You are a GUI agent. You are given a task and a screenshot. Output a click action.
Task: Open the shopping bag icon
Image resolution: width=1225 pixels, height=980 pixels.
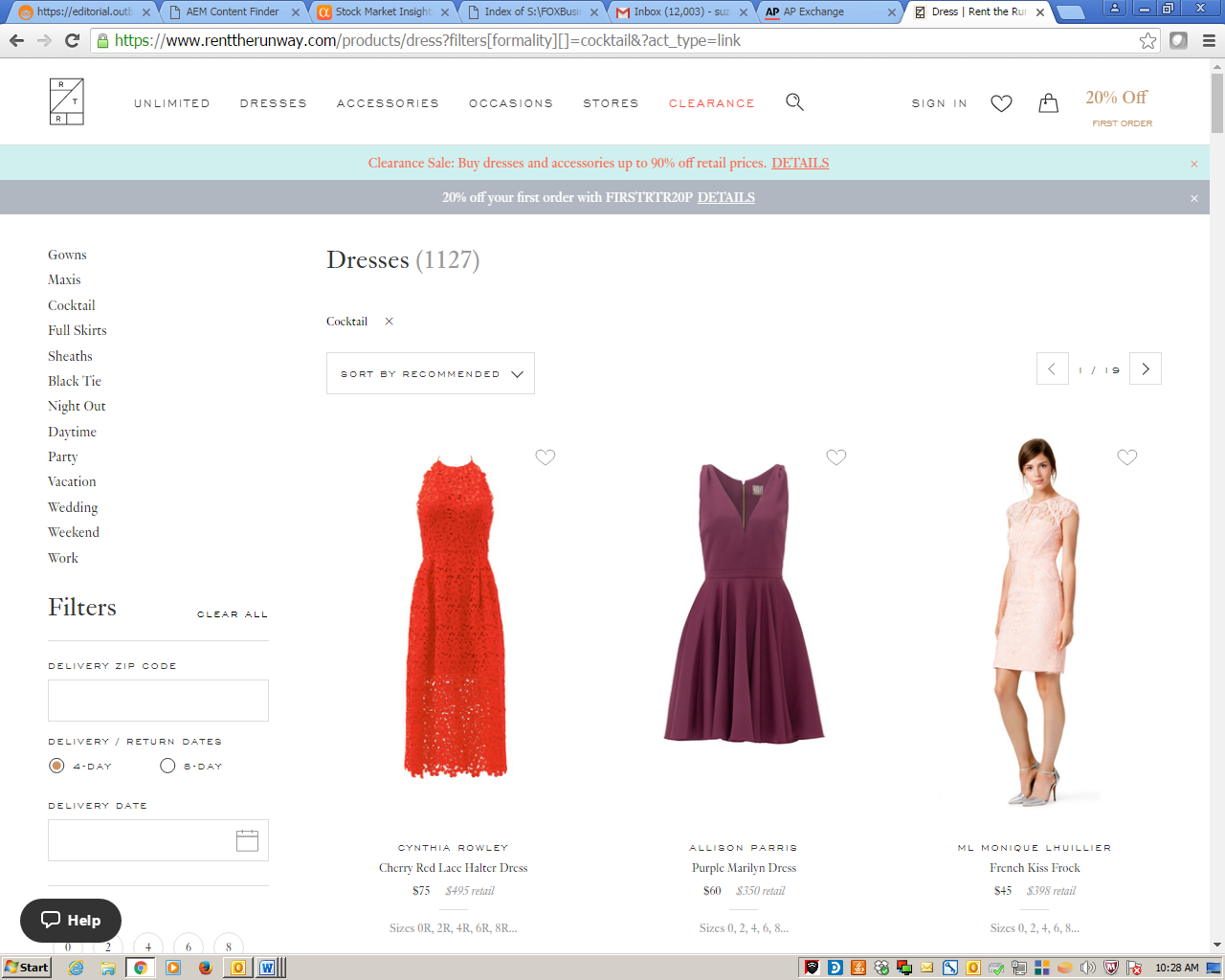[1049, 102]
